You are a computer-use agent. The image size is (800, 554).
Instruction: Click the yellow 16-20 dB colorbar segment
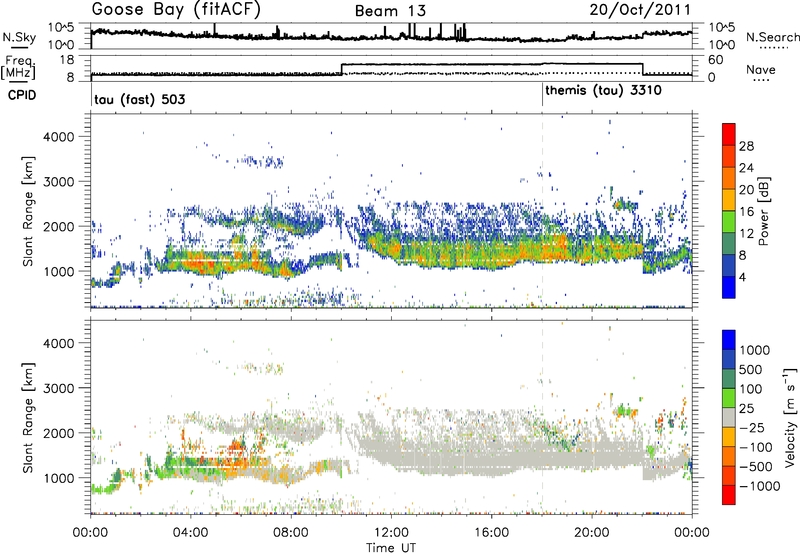729,199
